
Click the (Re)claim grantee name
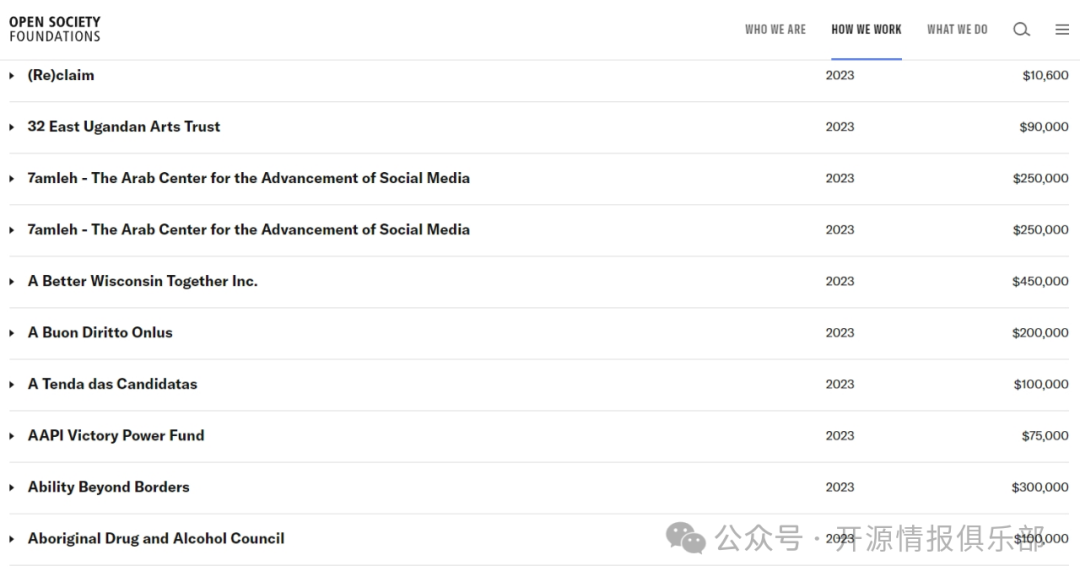click(61, 75)
